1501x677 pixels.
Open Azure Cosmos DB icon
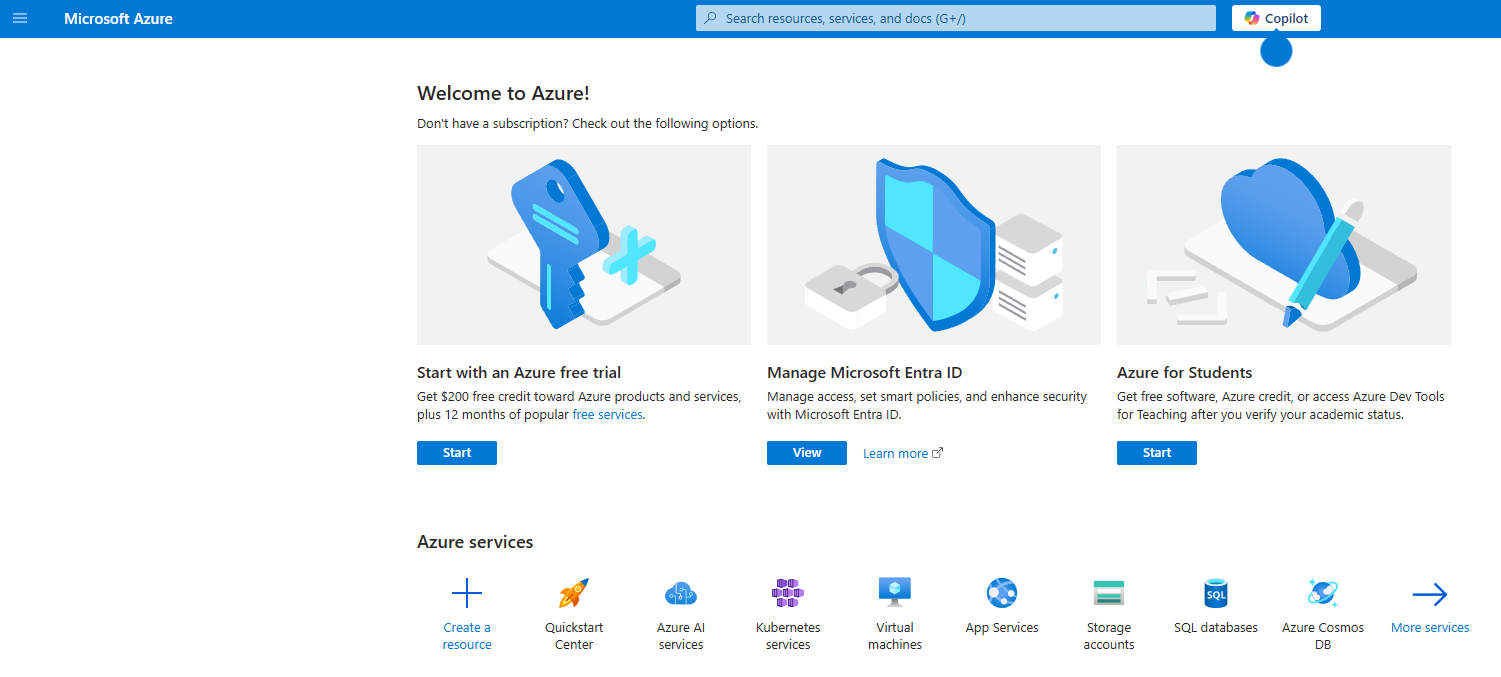[1323, 593]
